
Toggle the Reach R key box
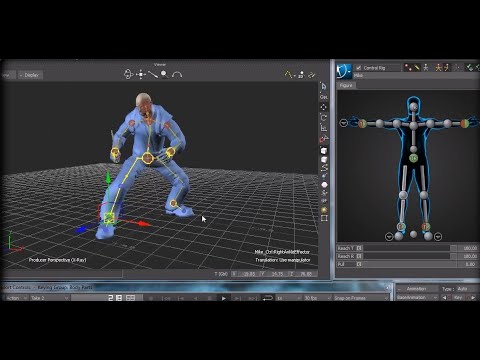coord(359,256)
